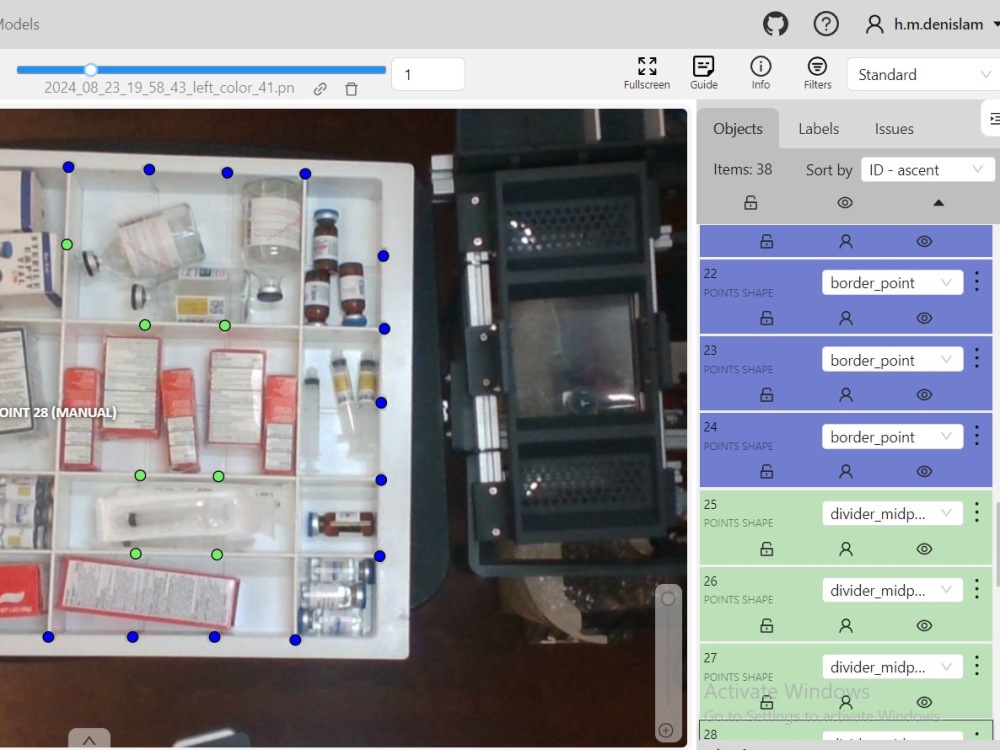Image resolution: width=1000 pixels, height=750 pixels.
Task: Toggle the occluded icon for object 24
Action: coord(846,471)
